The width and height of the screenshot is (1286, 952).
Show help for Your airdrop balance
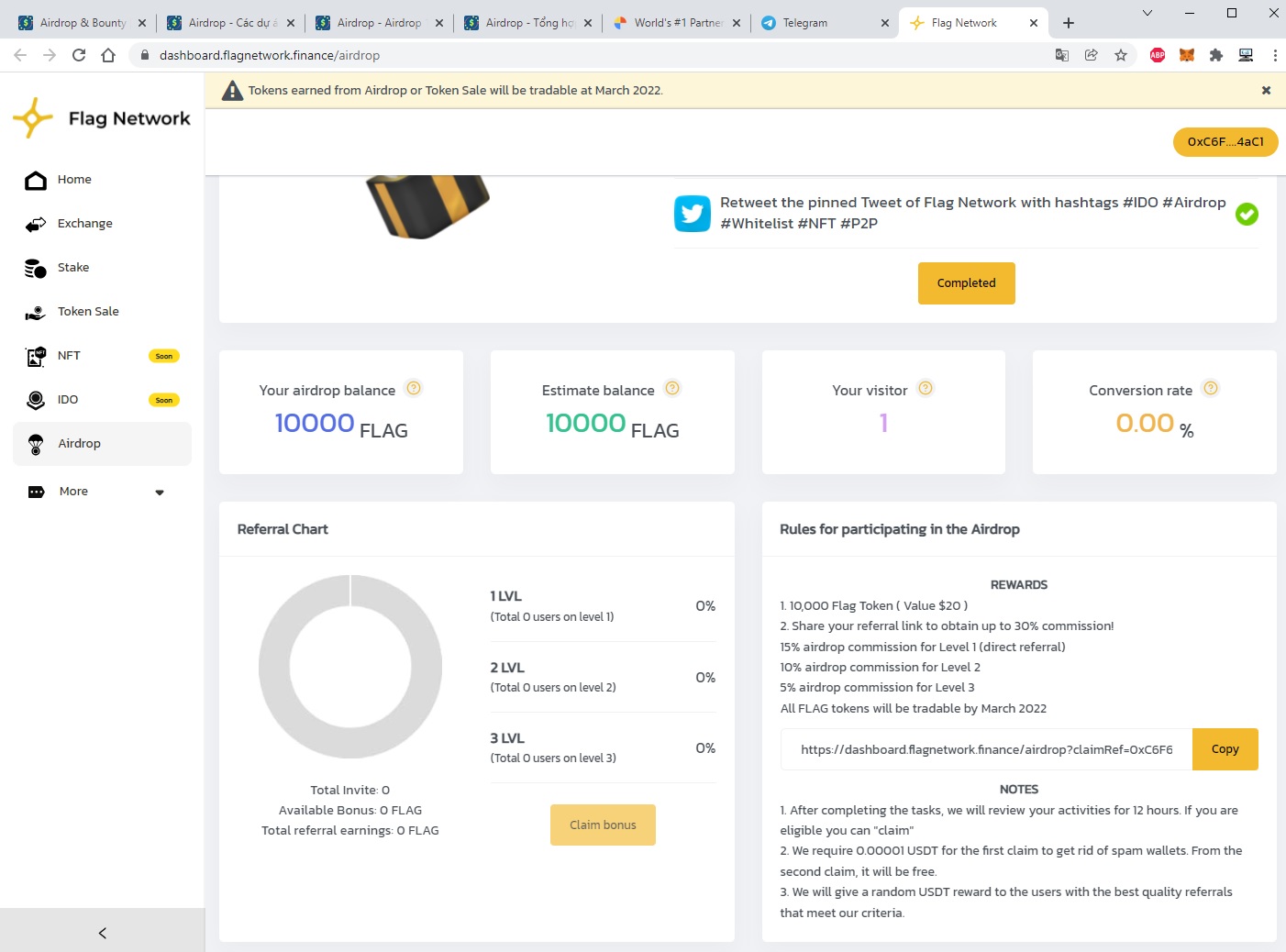pos(414,388)
